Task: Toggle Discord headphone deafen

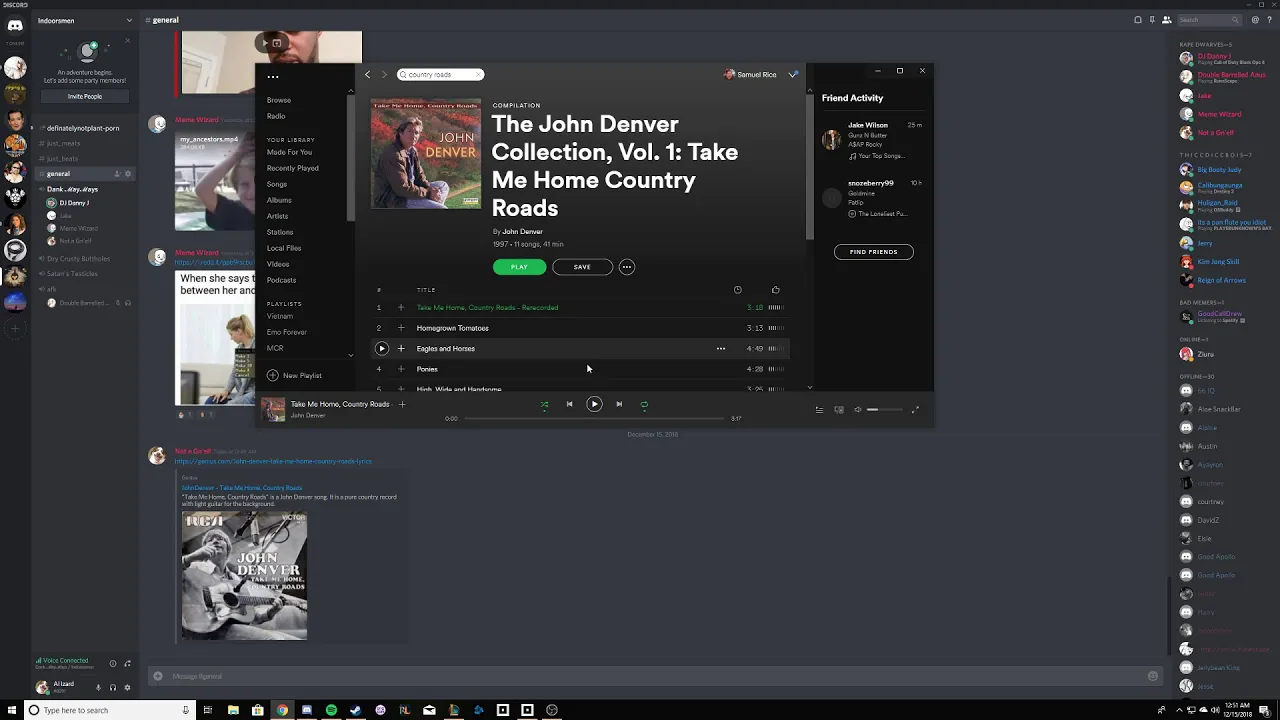Action: coord(113,687)
